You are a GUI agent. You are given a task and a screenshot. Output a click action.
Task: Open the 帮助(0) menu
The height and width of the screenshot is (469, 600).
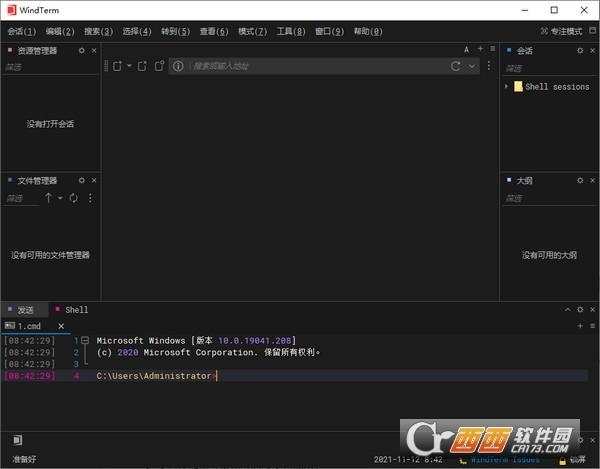tap(368, 31)
